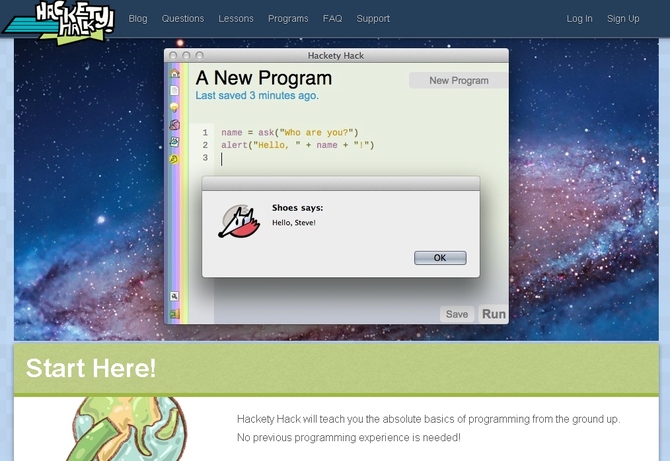Run the program with the Run button
The height and width of the screenshot is (461, 670).
tap(494, 314)
